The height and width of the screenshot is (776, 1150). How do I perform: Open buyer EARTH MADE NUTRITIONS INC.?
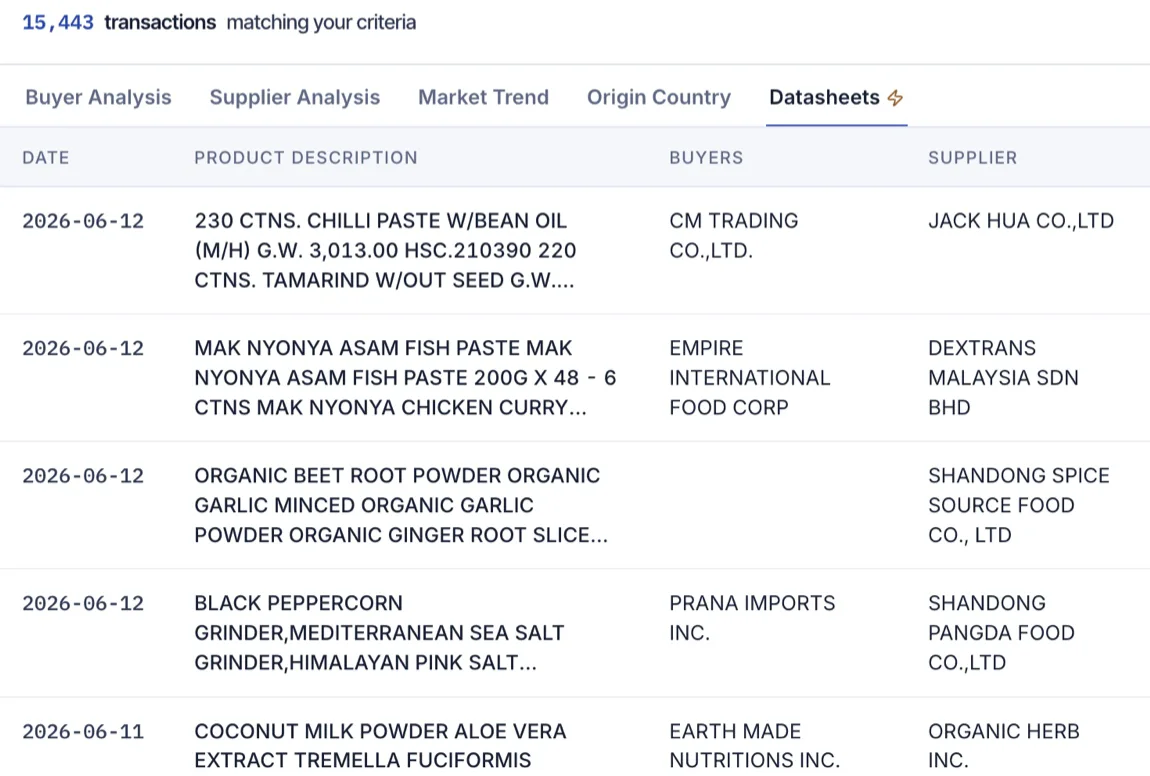click(755, 746)
